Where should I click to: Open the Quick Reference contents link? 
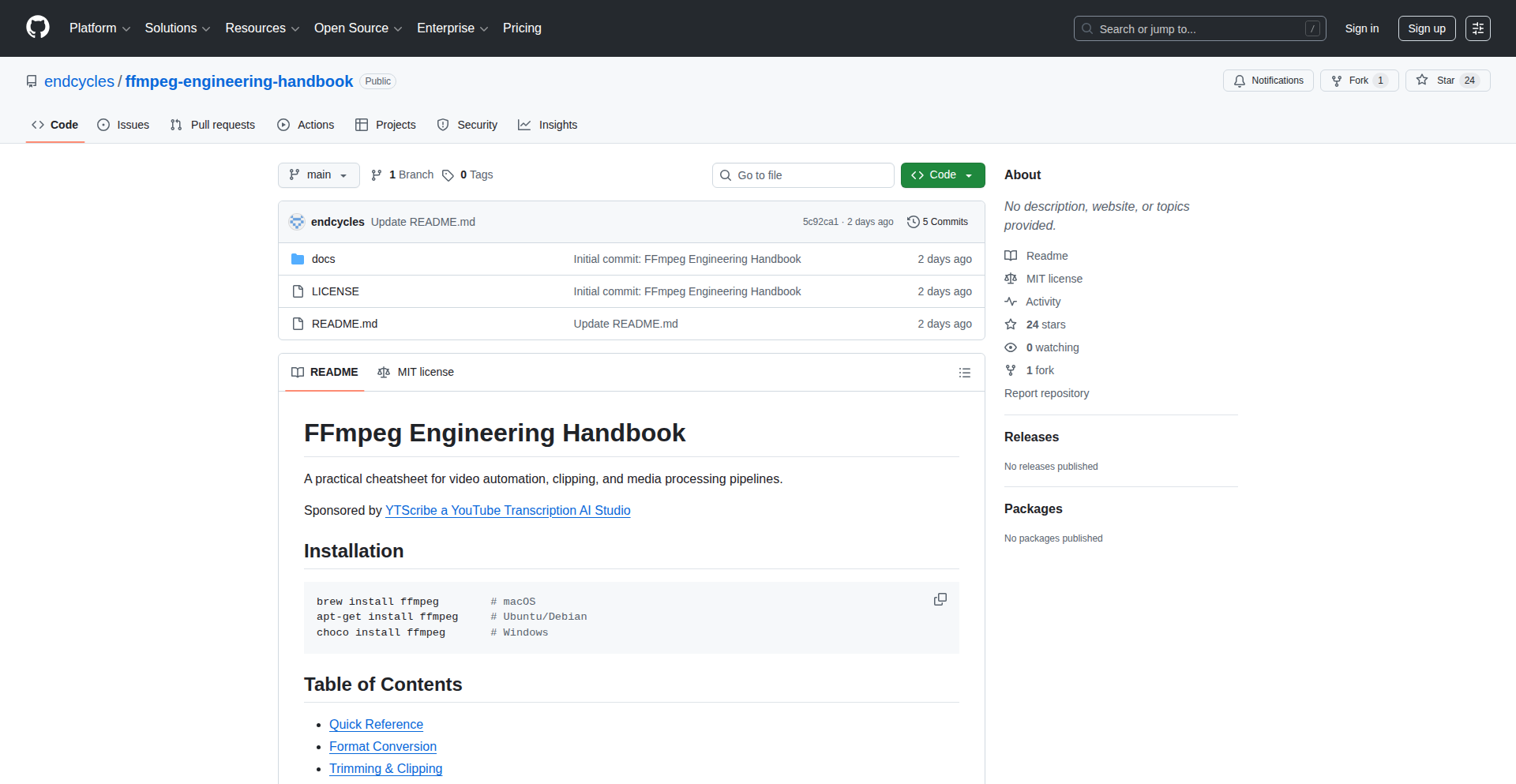pyautogui.click(x=376, y=724)
